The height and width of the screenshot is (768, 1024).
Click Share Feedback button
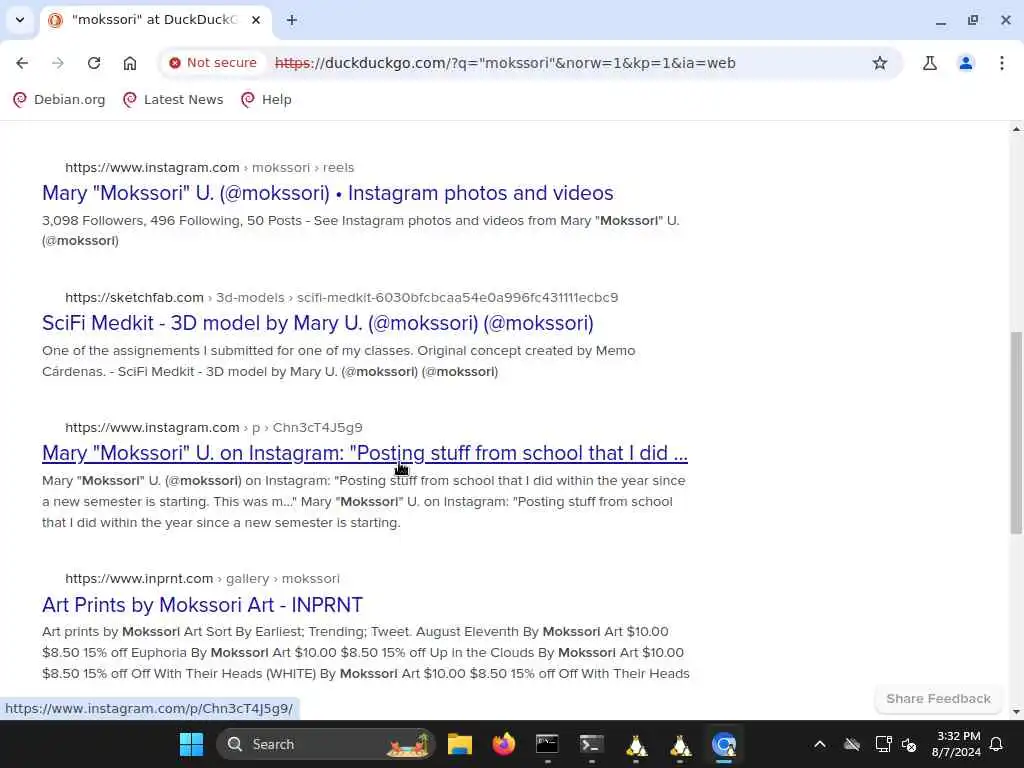click(x=938, y=699)
